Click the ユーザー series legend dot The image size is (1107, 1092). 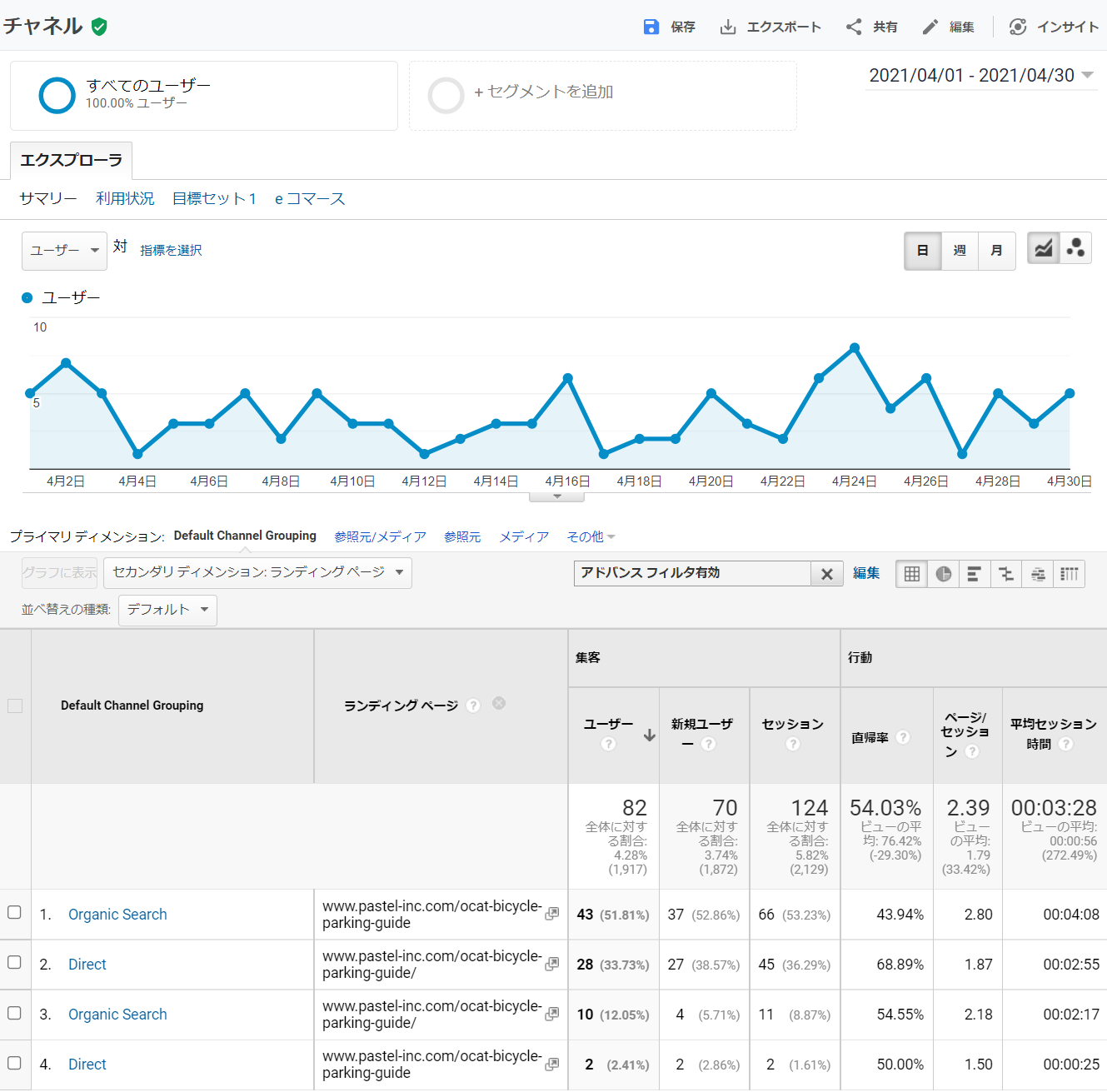27,297
